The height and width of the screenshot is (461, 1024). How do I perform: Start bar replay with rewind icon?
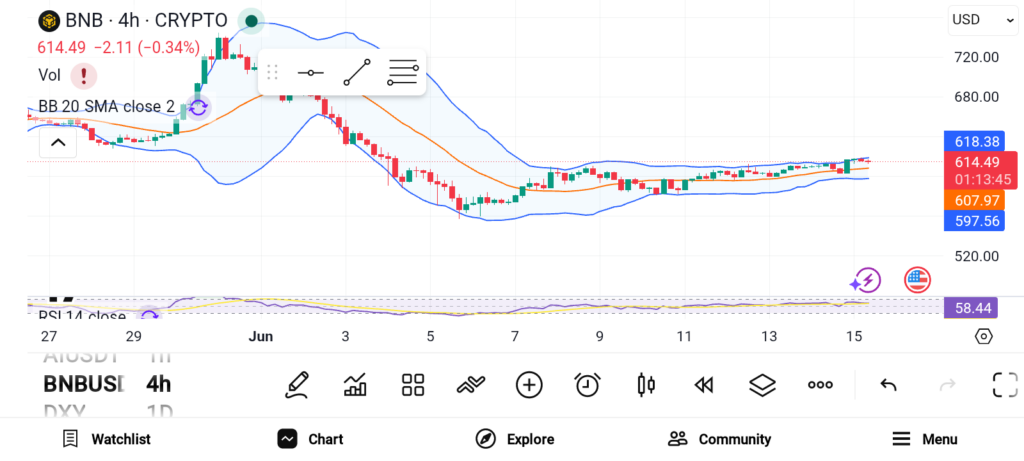coord(703,385)
